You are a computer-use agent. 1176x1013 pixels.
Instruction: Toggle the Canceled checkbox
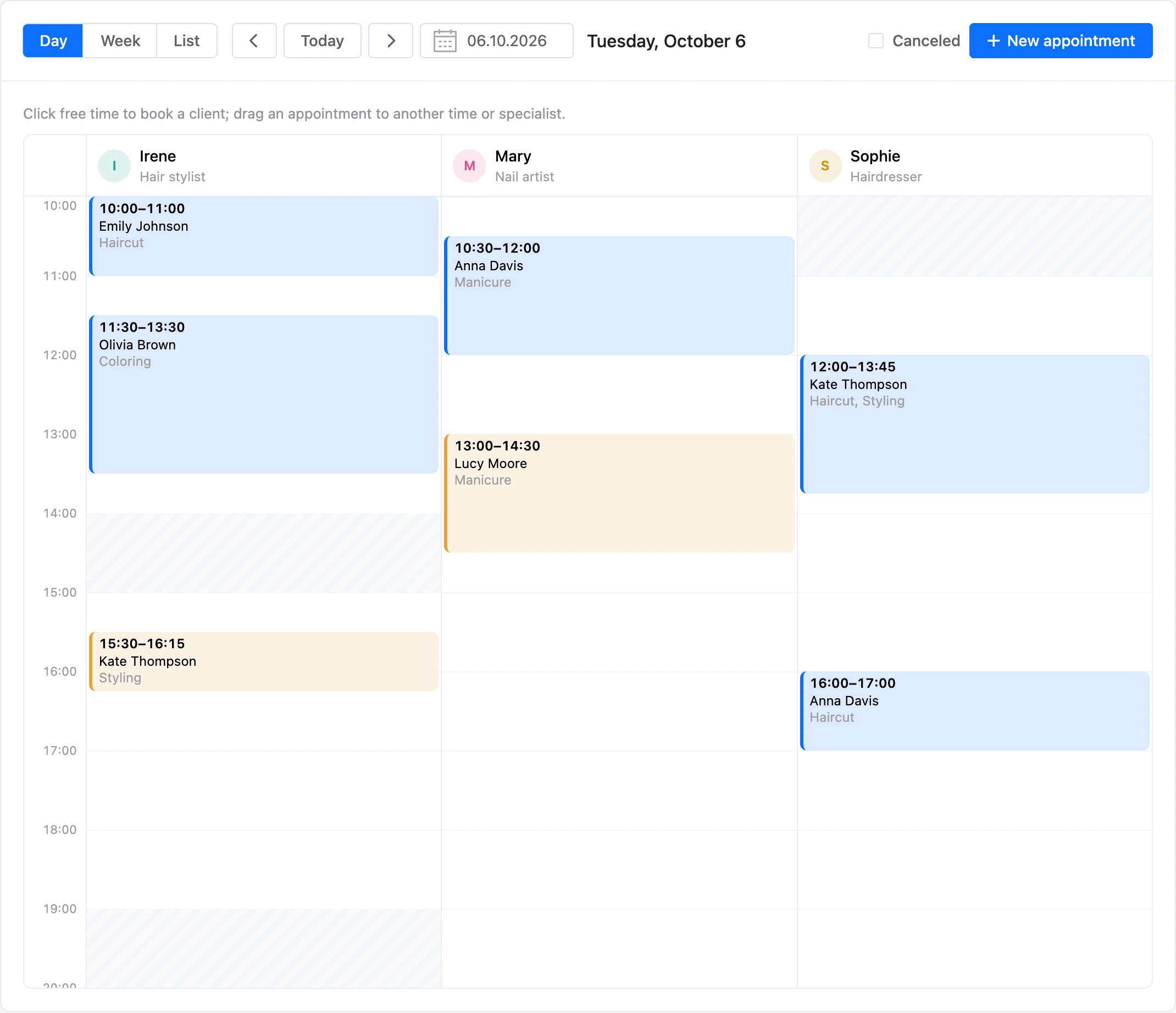point(876,41)
